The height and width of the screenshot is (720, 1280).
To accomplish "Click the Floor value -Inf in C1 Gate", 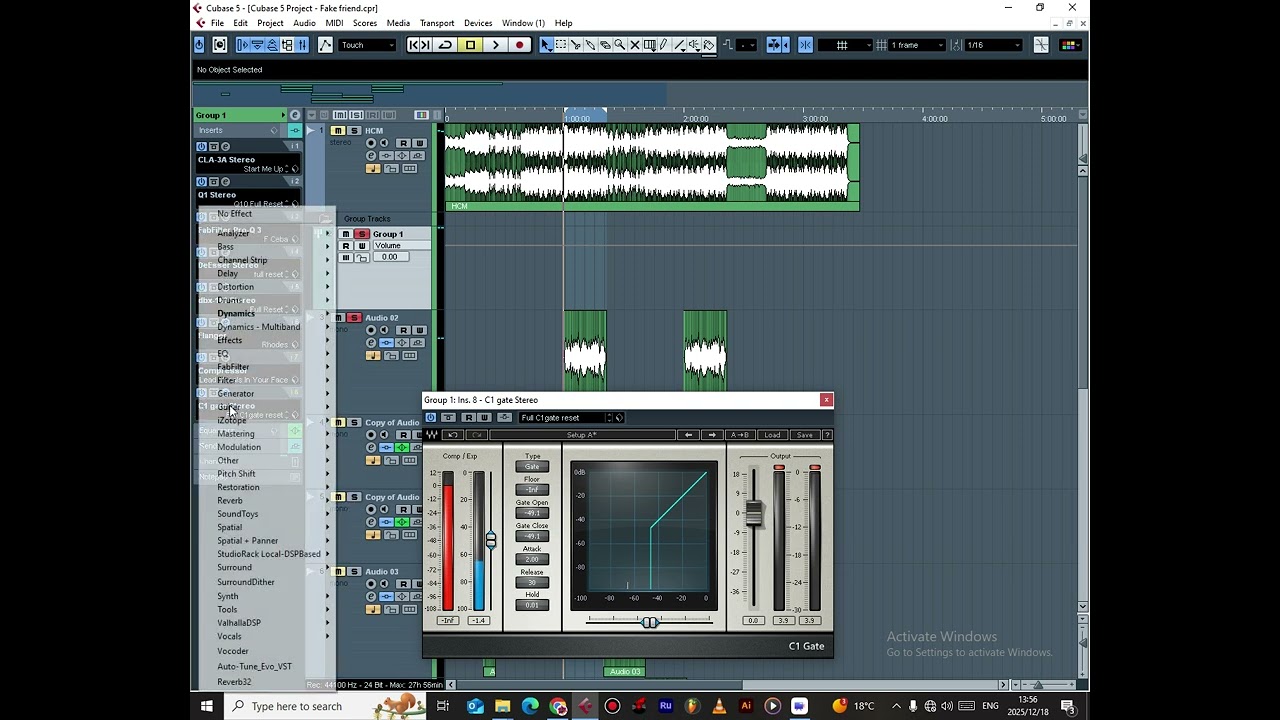I will click(x=532, y=490).
